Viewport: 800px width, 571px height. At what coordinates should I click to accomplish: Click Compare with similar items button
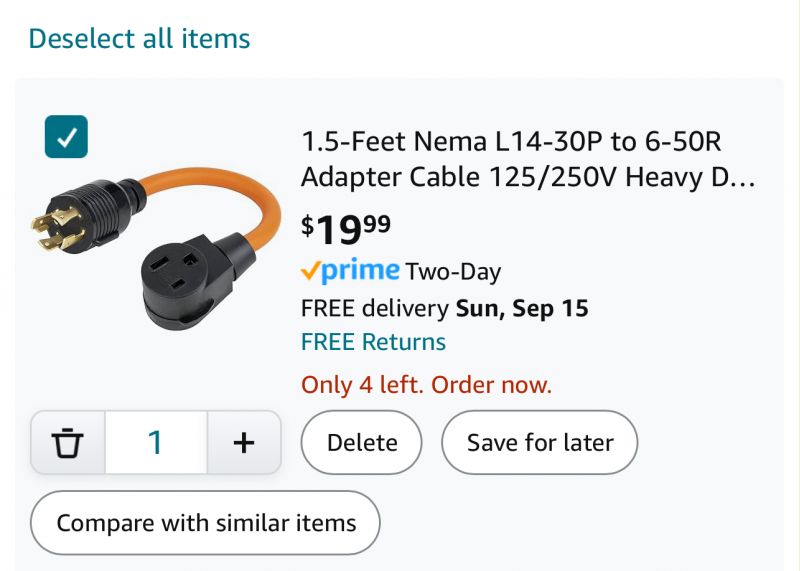click(x=205, y=523)
